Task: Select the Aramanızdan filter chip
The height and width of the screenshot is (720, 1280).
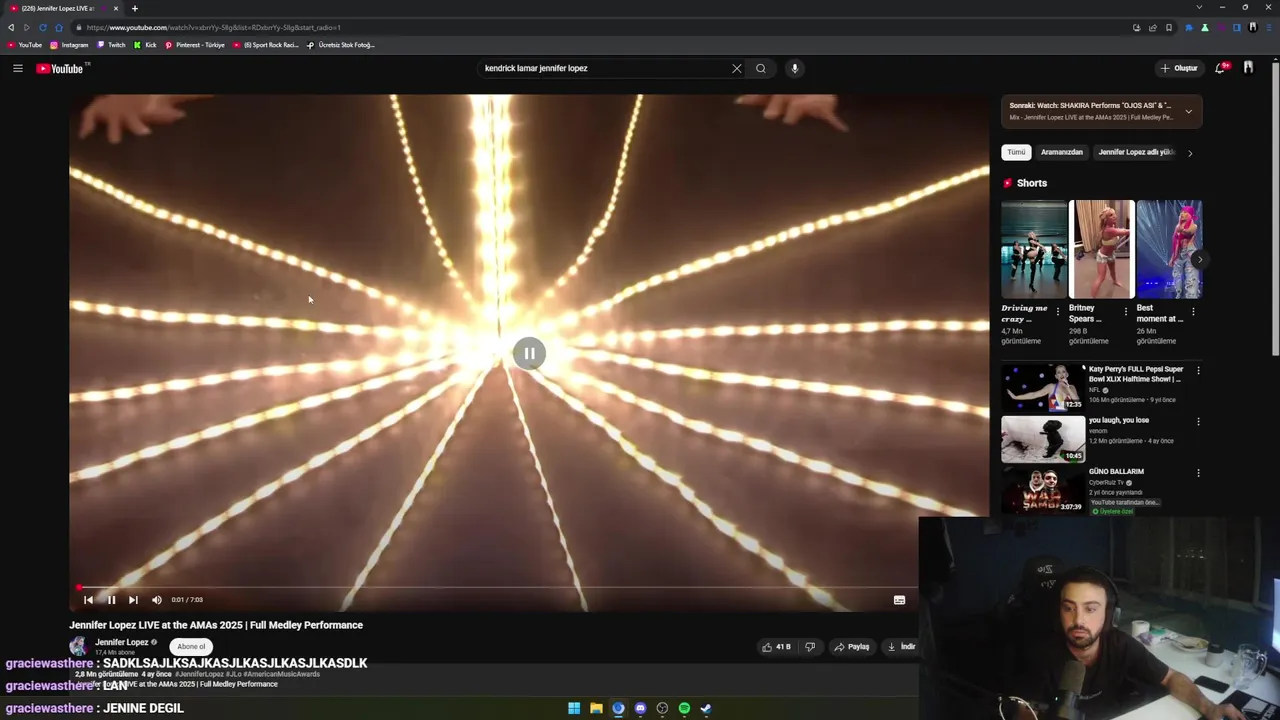Action: [x=1062, y=152]
